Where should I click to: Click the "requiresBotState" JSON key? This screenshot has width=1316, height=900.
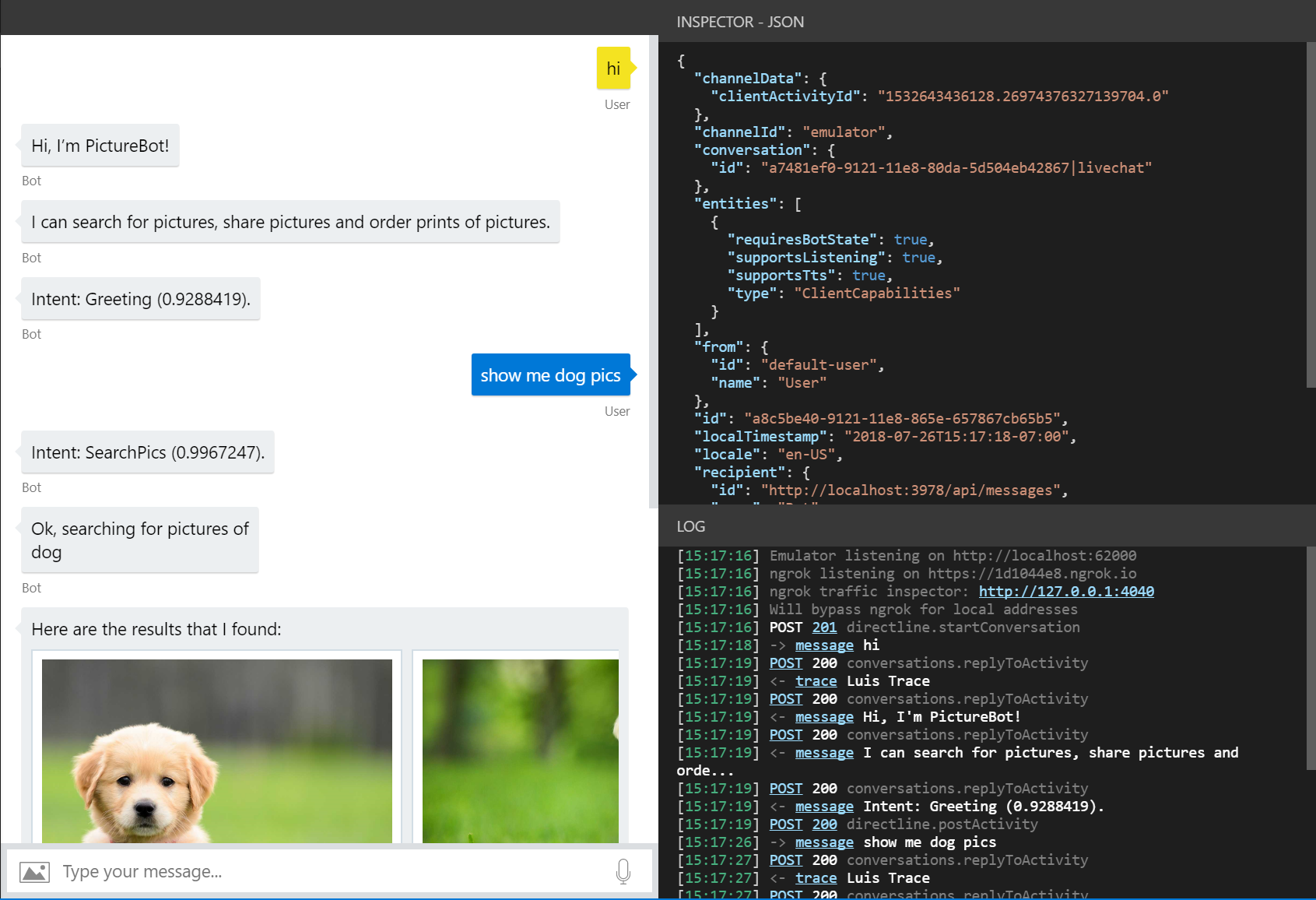(802, 240)
